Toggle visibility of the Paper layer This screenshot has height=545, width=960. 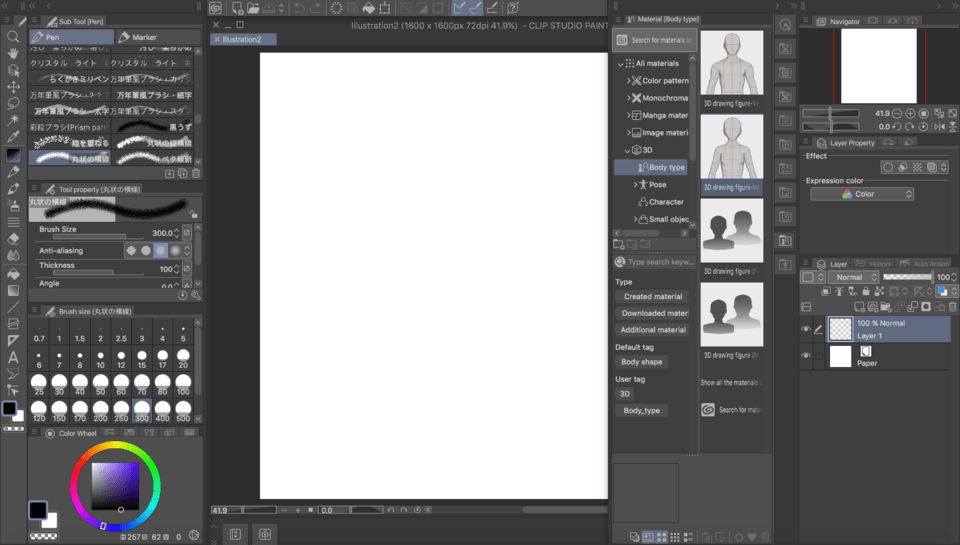click(x=806, y=356)
